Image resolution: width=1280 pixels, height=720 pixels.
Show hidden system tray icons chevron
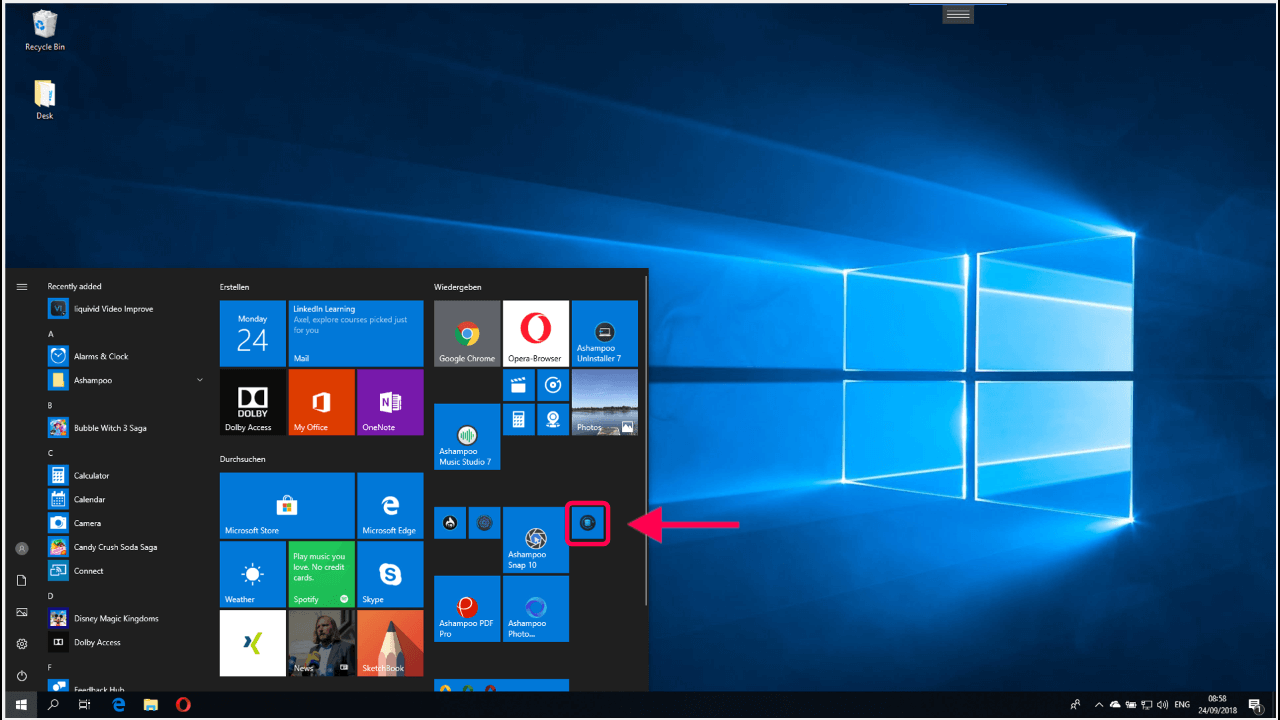pyautogui.click(x=1099, y=705)
